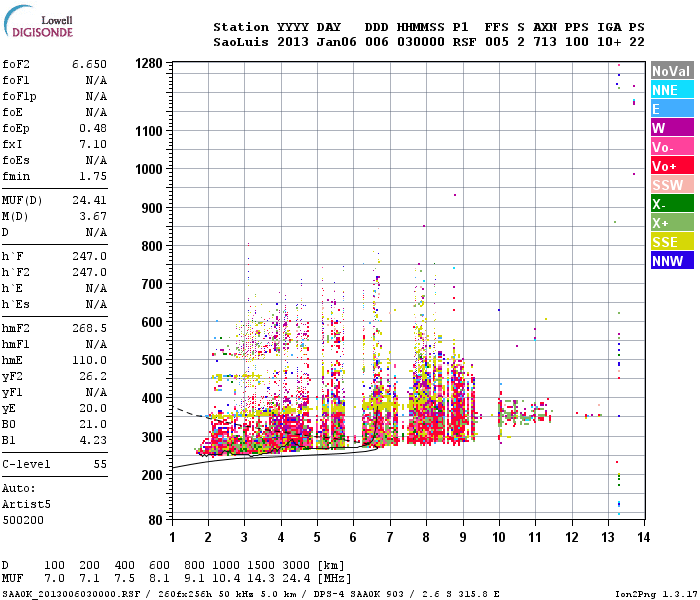The width and height of the screenshot is (700, 600).
Task: Click the 7 MHz x-axis label
Action: [x=390, y=537]
